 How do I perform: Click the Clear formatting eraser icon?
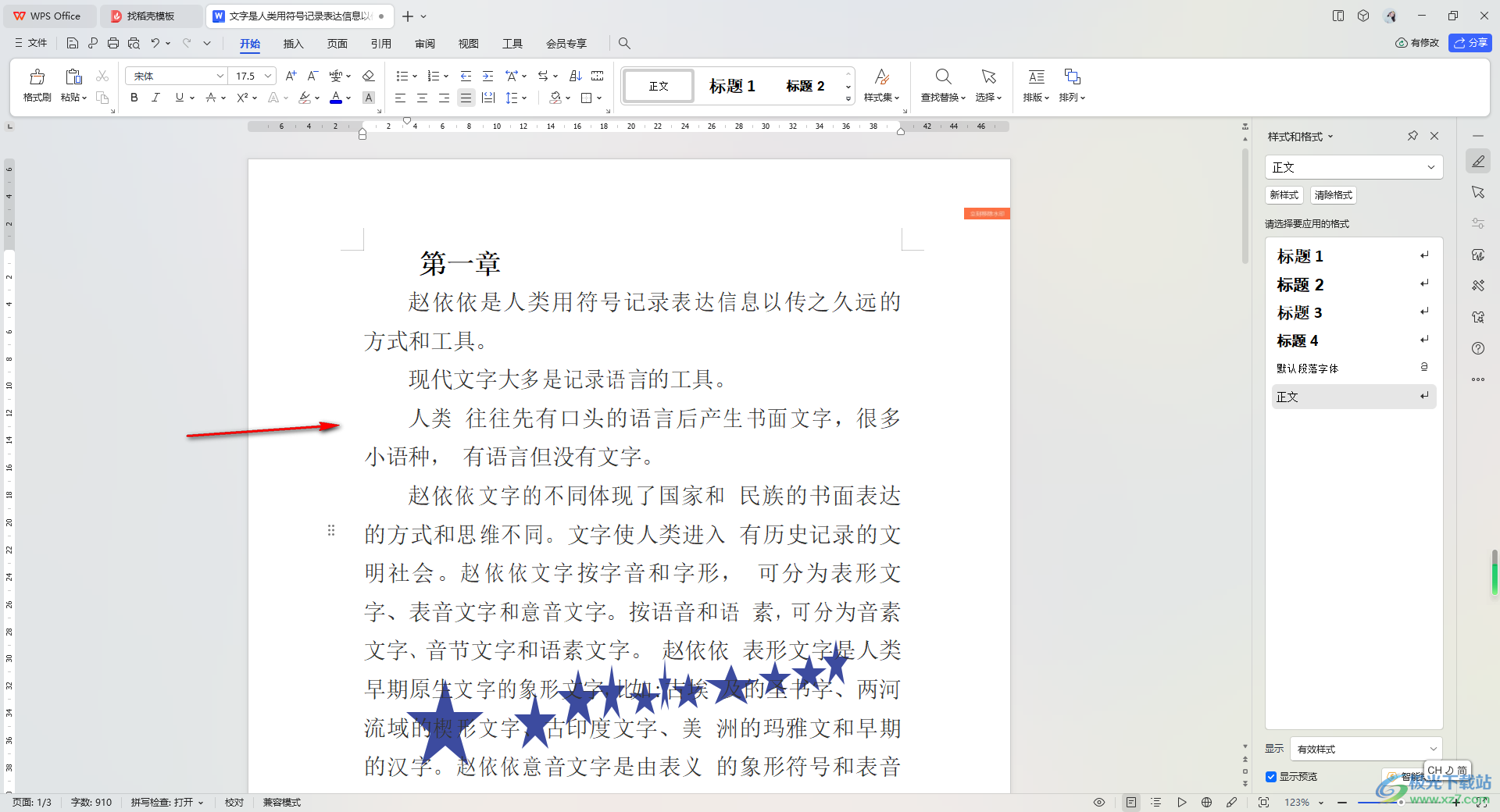click(369, 76)
